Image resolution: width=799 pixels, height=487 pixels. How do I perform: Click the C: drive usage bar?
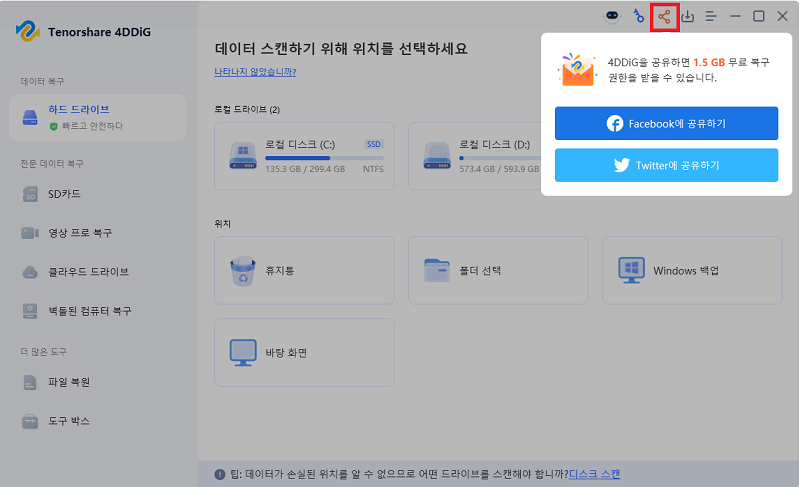(x=325, y=158)
